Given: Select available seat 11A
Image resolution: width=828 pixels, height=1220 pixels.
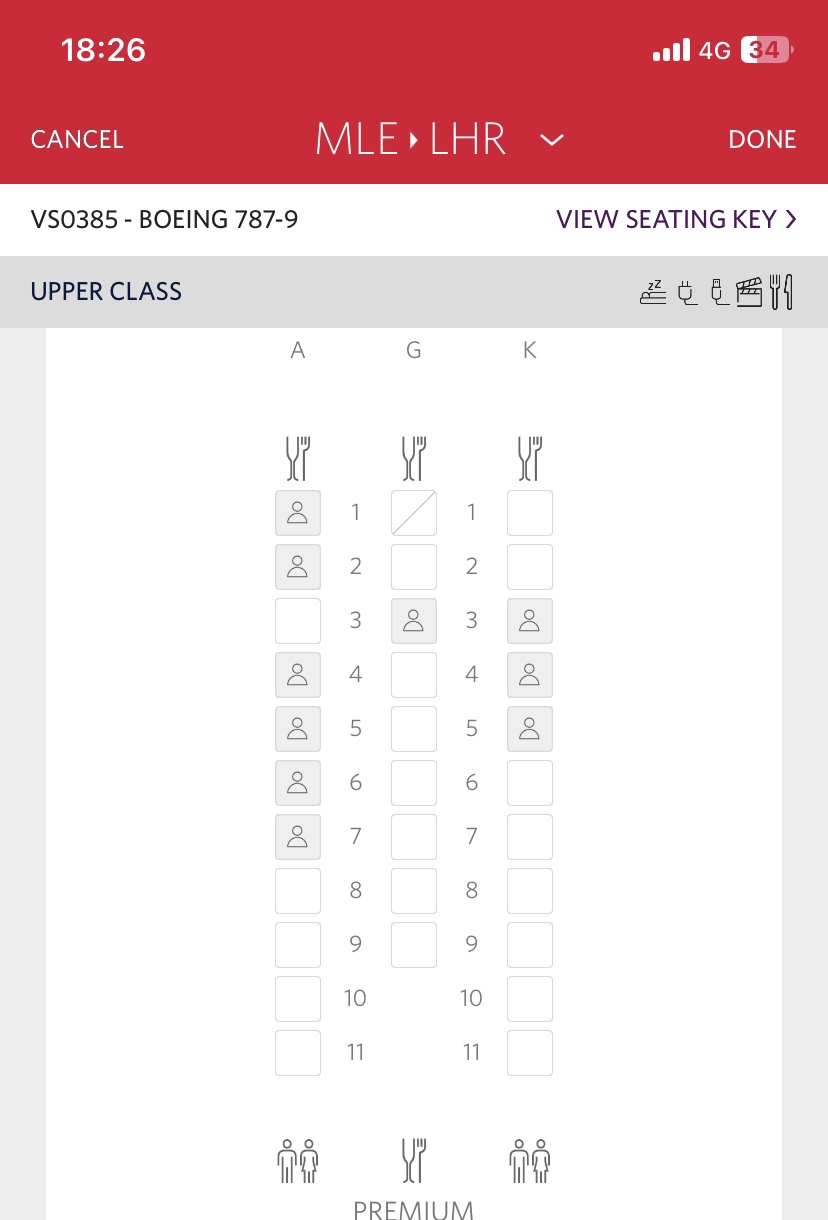Looking at the screenshot, I should pyautogui.click(x=298, y=1053).
